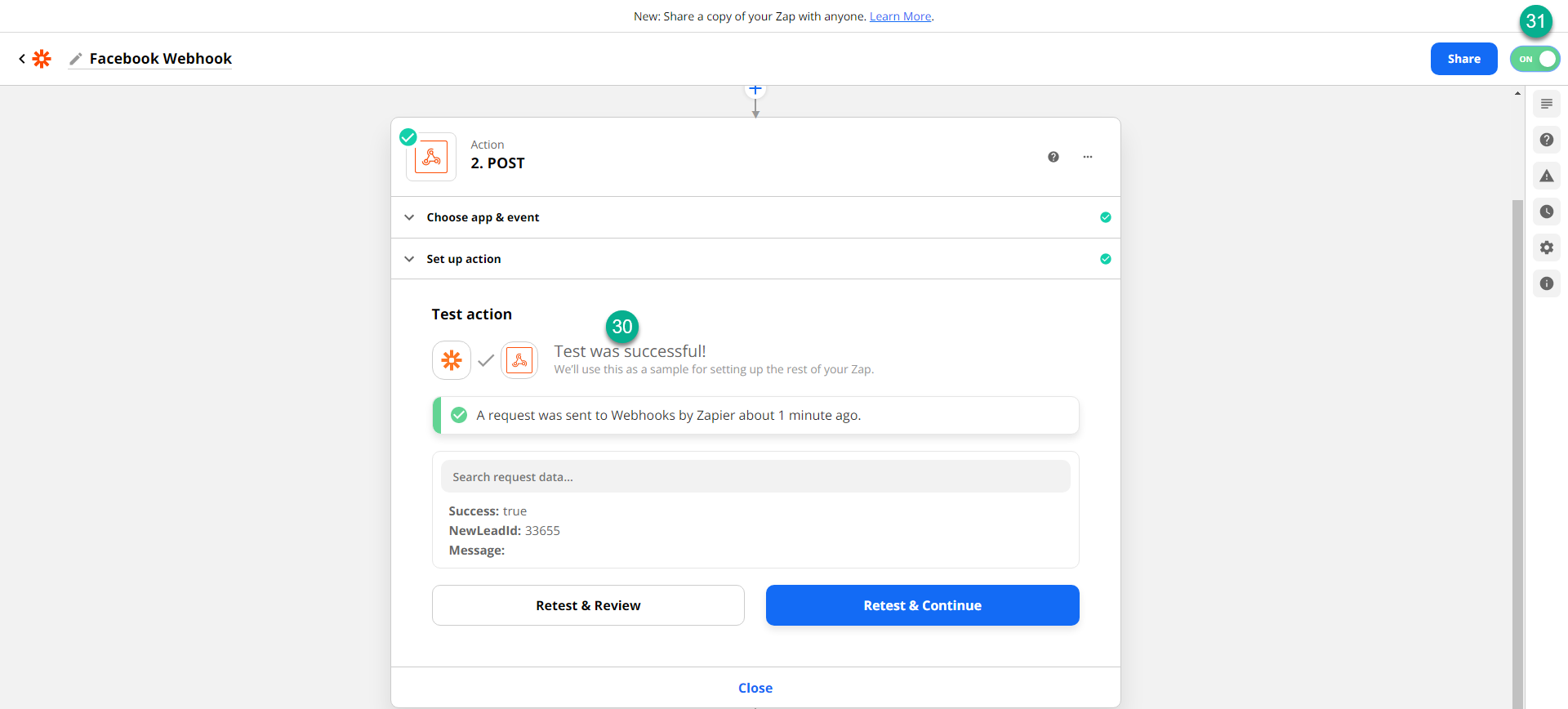Expand the Set up action section
This screenshot has width=1568, height=709.
(x=755, y=259)
